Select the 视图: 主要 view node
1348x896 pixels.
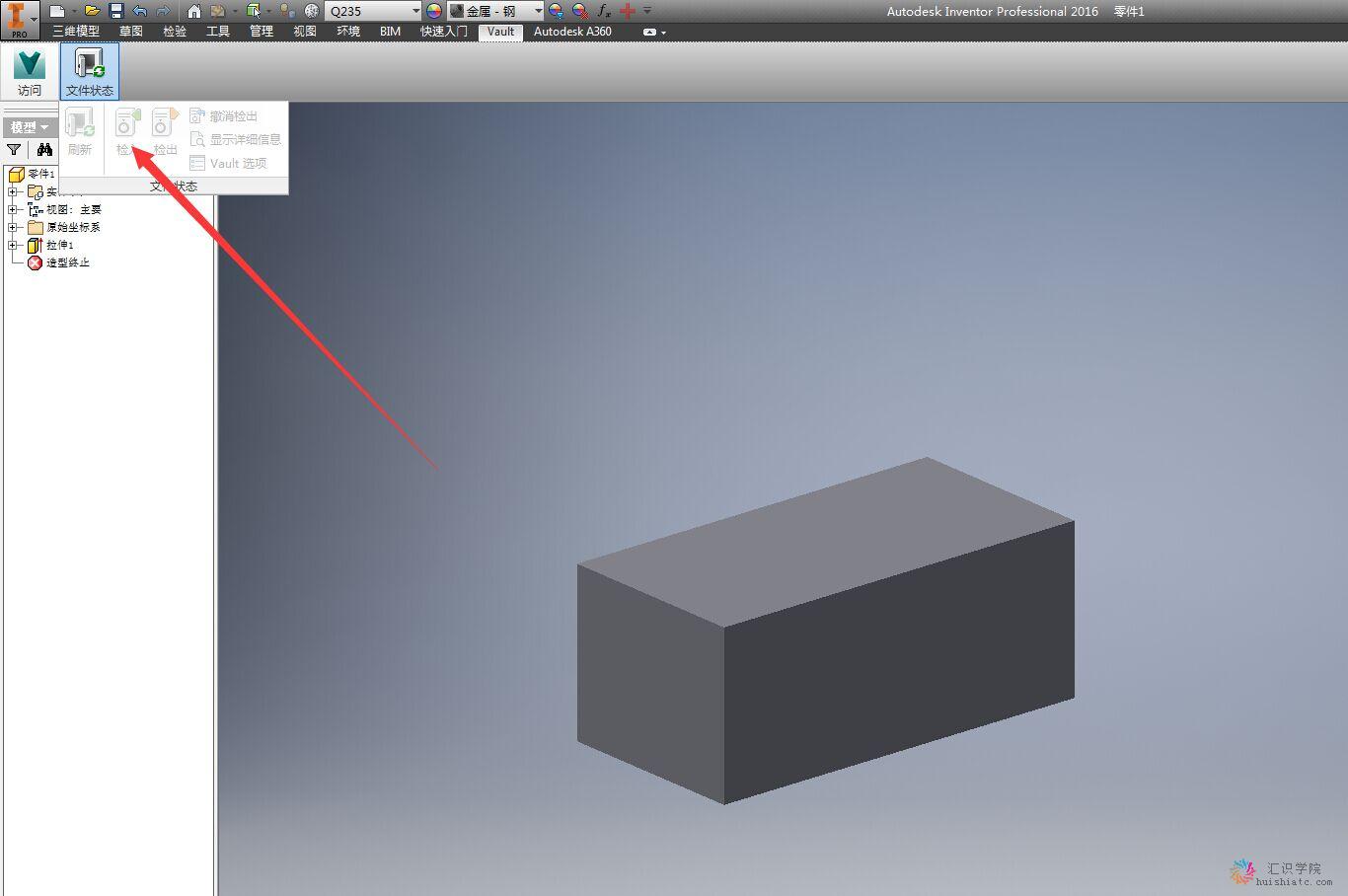pyautogui.click(x=65, y=209)
